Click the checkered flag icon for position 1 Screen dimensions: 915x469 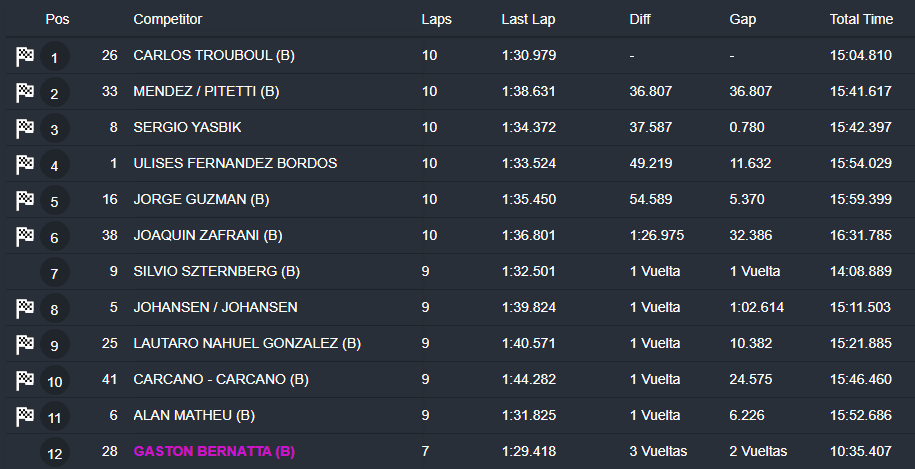[25, 57]
